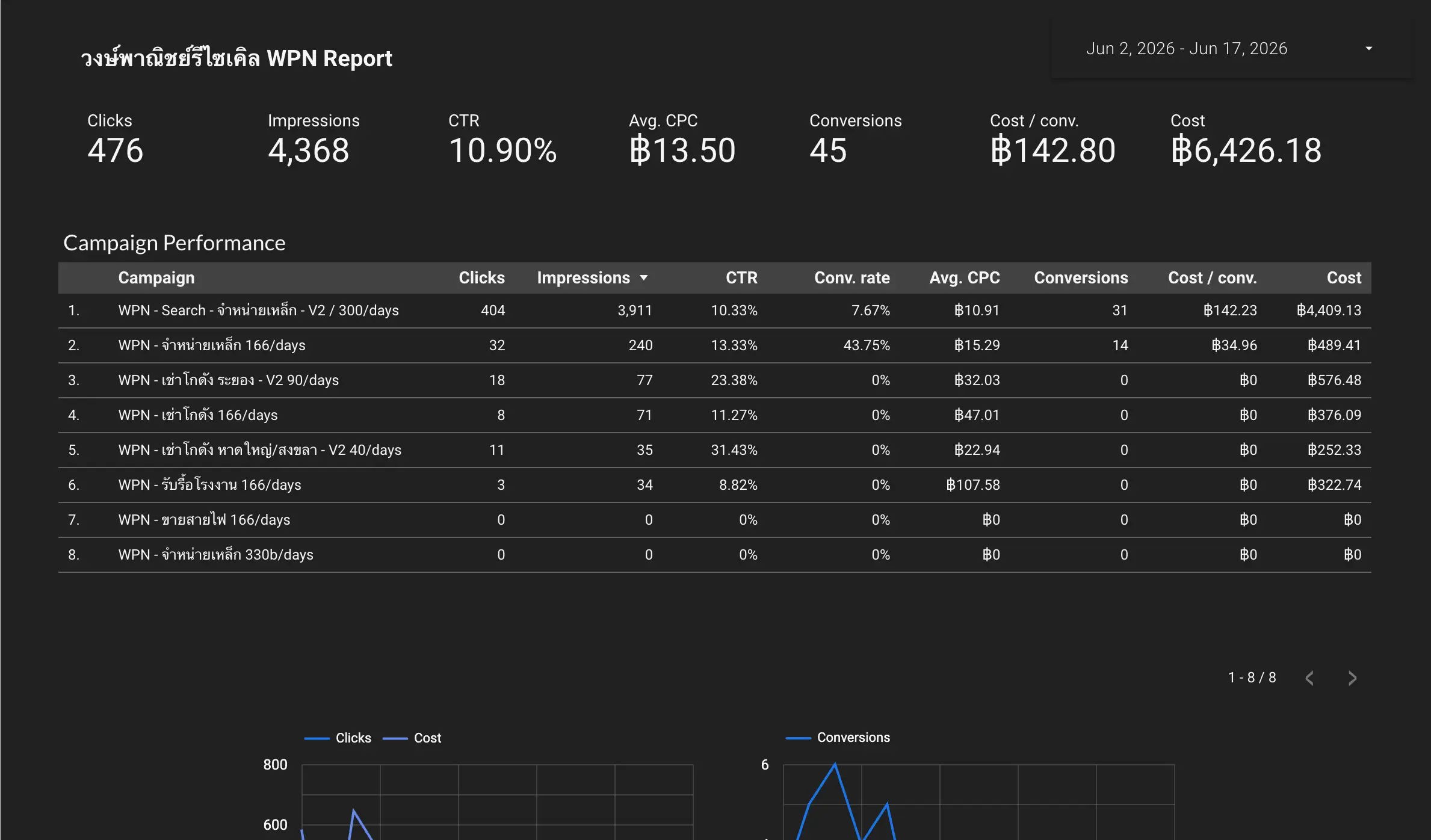Sort table by Clicks column header

point(481,278)
